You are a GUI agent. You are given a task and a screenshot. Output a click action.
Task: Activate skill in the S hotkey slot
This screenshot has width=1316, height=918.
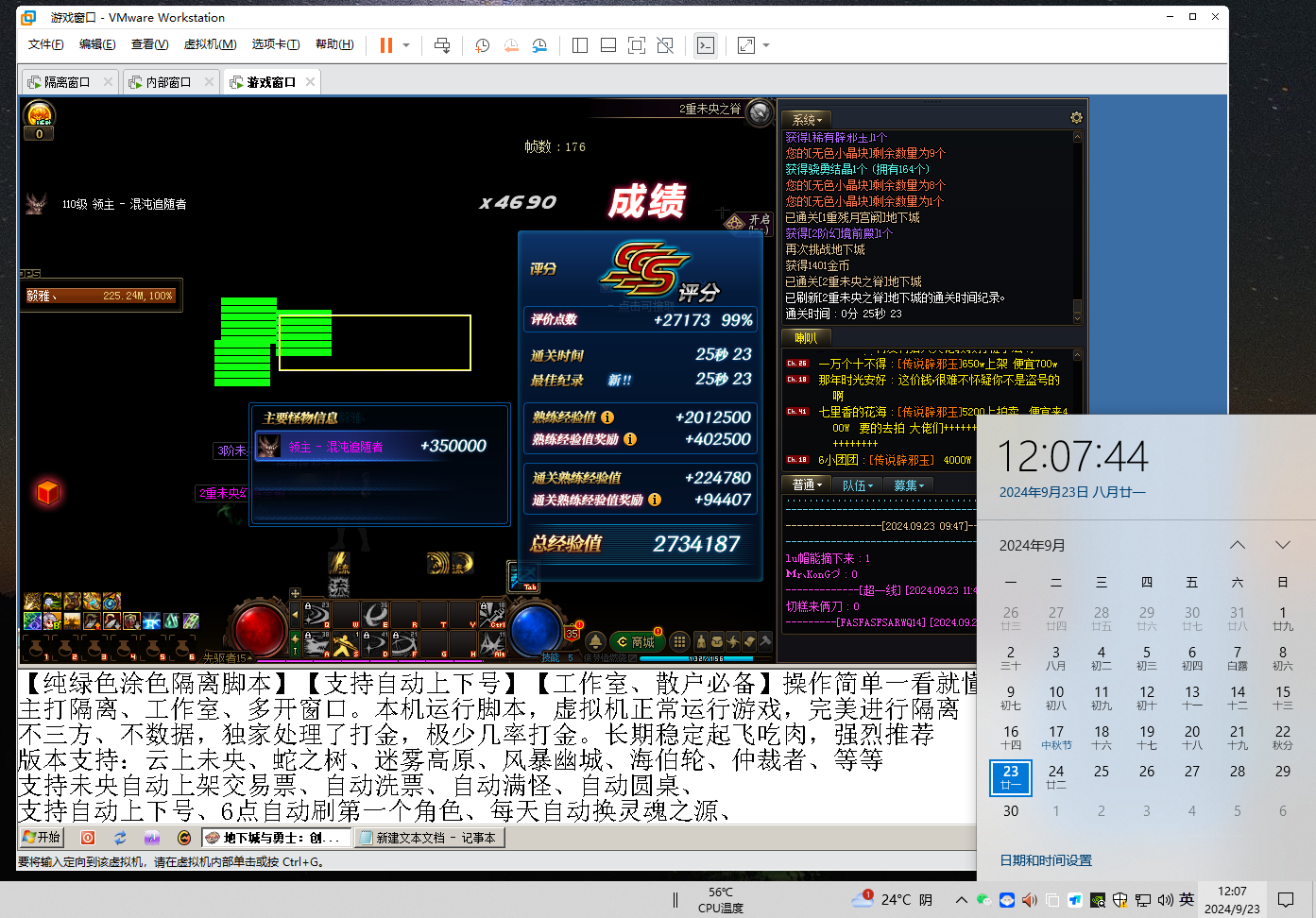347,644
